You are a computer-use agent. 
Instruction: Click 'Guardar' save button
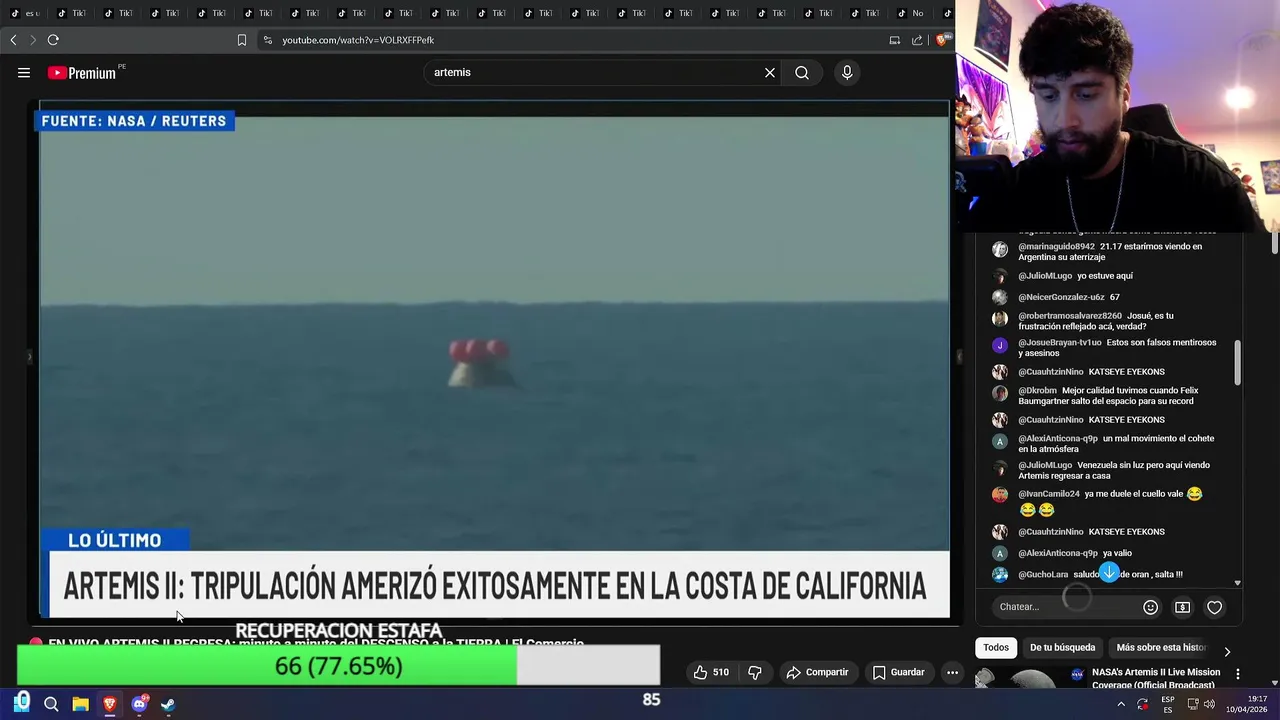click(898, 672)
